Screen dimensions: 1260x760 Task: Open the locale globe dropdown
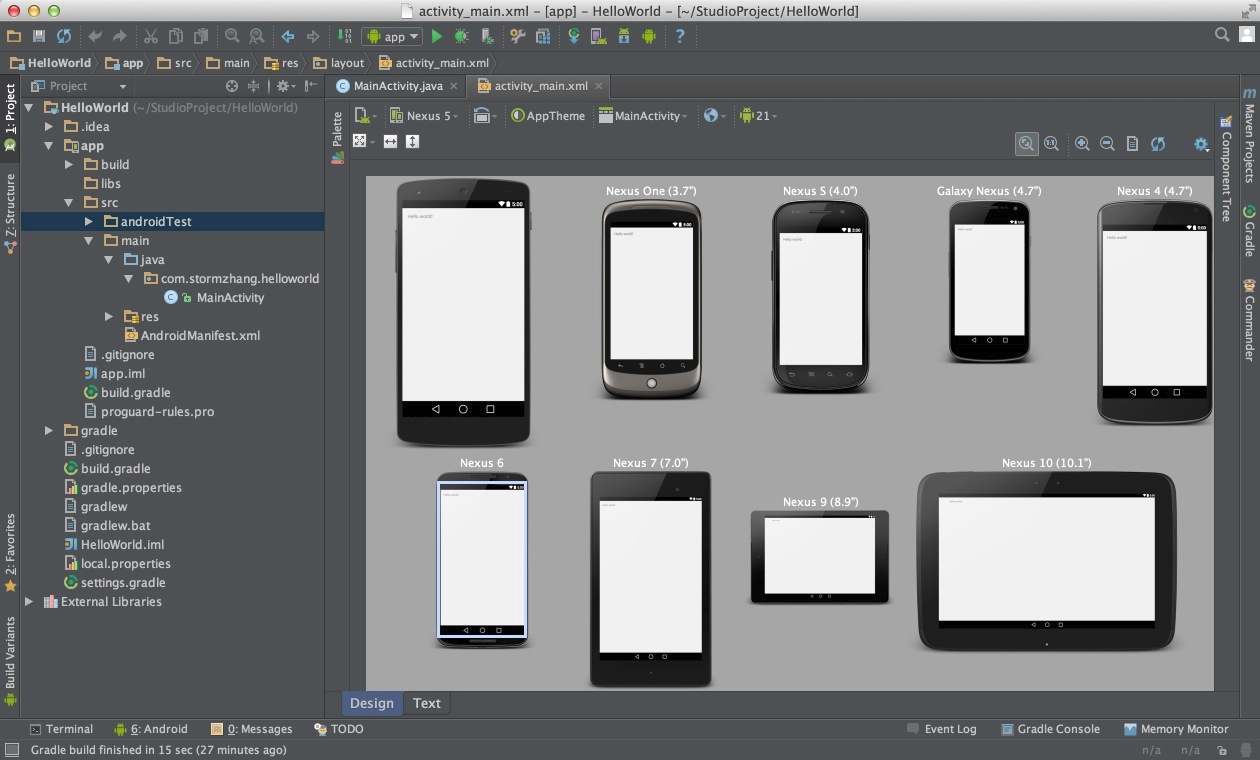tap(714, 116)
